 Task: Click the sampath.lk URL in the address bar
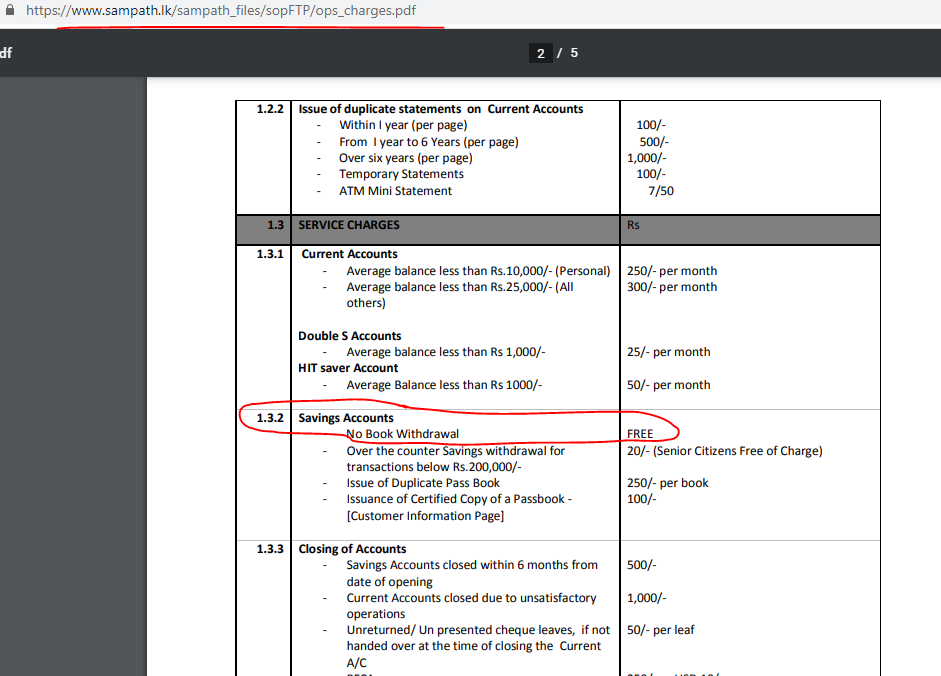(x=221, y=11)
